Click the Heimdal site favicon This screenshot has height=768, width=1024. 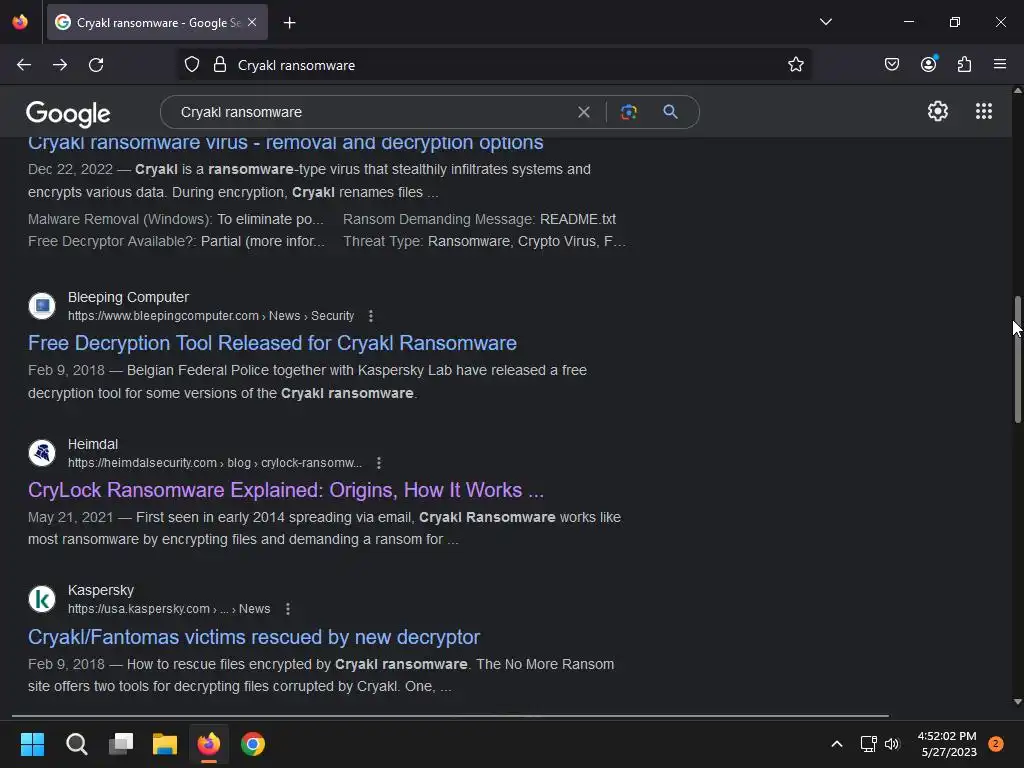(x=42, y=453)
